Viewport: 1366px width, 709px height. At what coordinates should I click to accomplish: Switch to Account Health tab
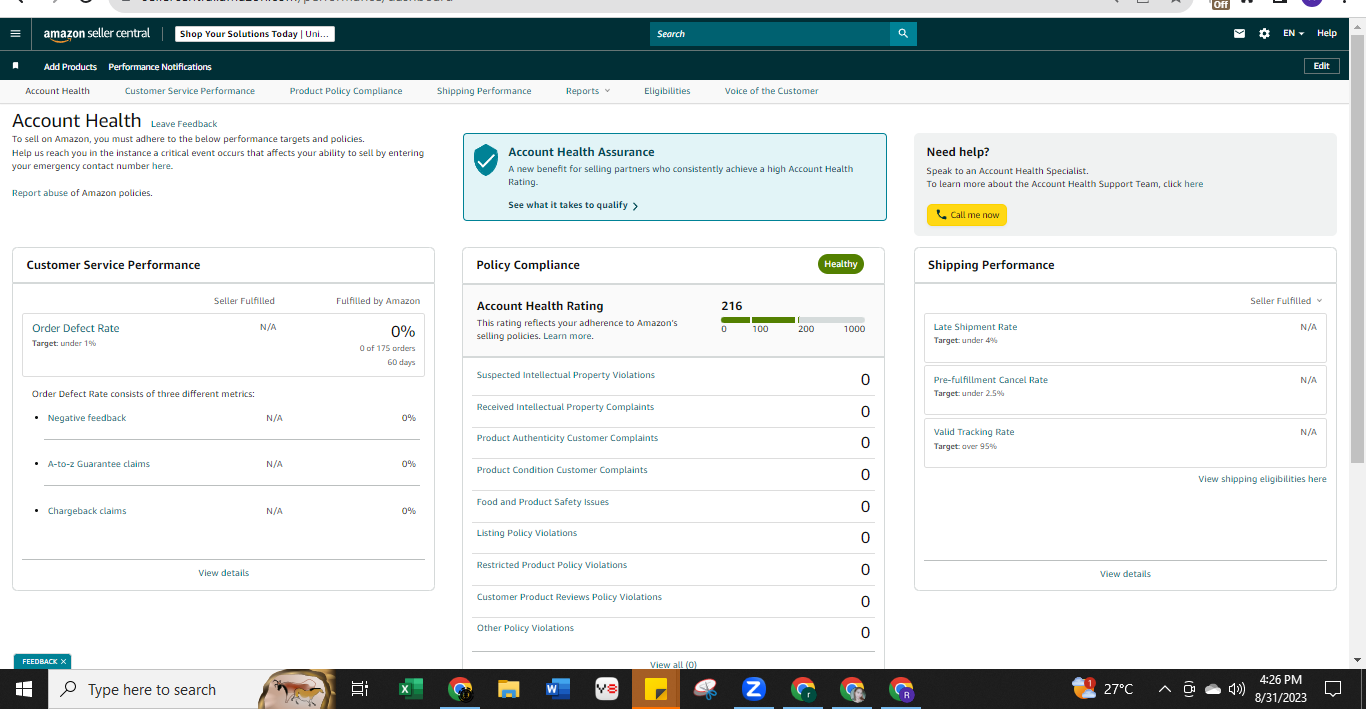coord(57,91)
